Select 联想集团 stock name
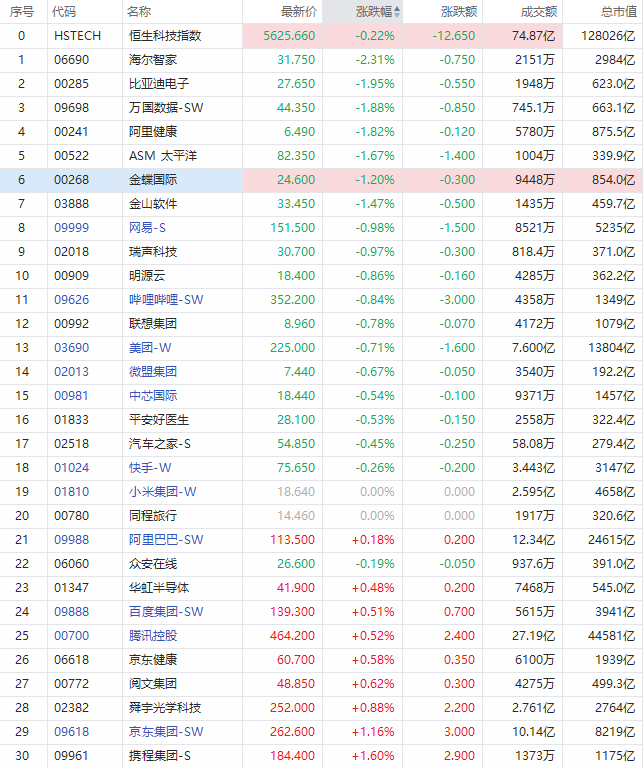Image resolution: width=643 pixels, height=768 pixels. 153,324
